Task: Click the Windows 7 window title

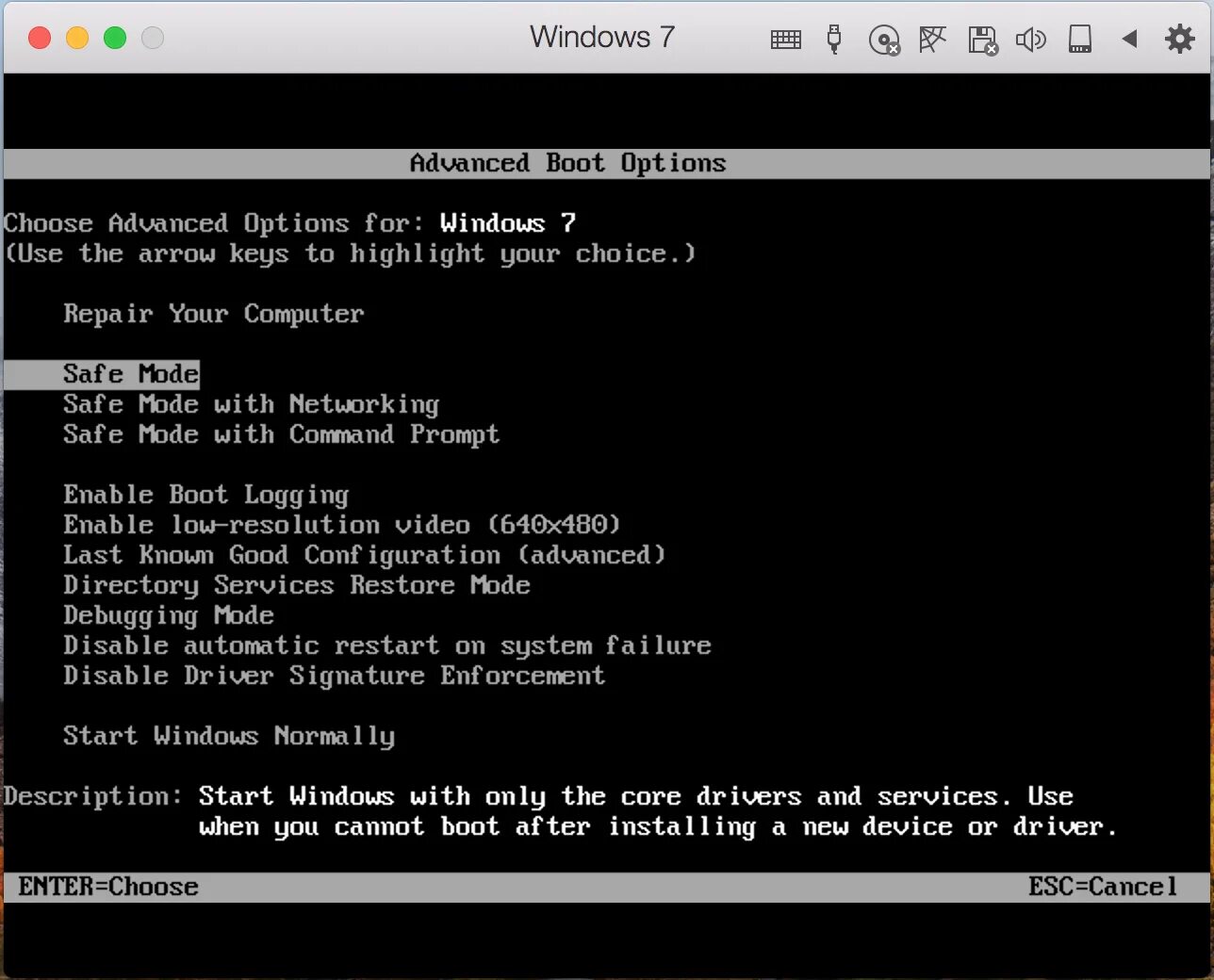Action: pyautogui.click(x=602, y=38)
